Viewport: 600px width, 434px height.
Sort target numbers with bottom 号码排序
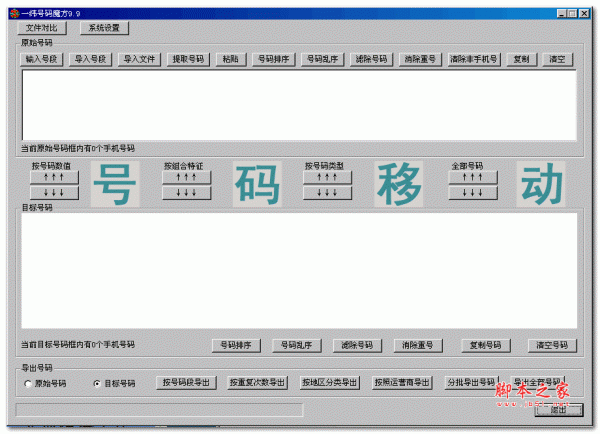coord(236,346)
